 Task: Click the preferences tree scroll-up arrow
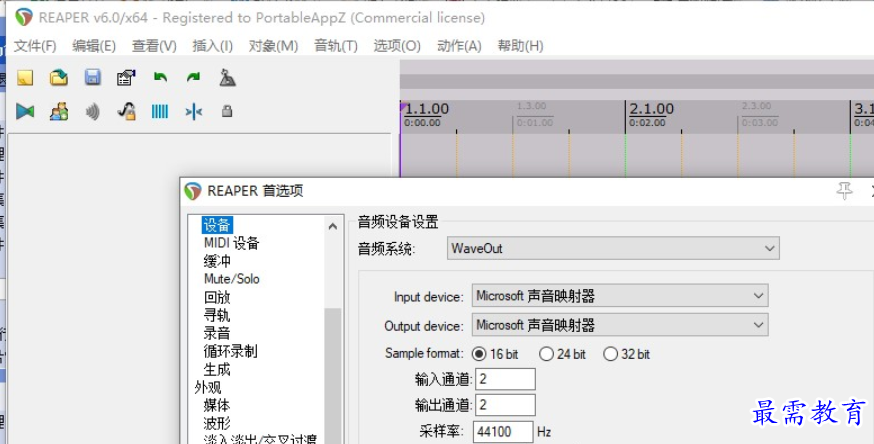pos(333,226)
